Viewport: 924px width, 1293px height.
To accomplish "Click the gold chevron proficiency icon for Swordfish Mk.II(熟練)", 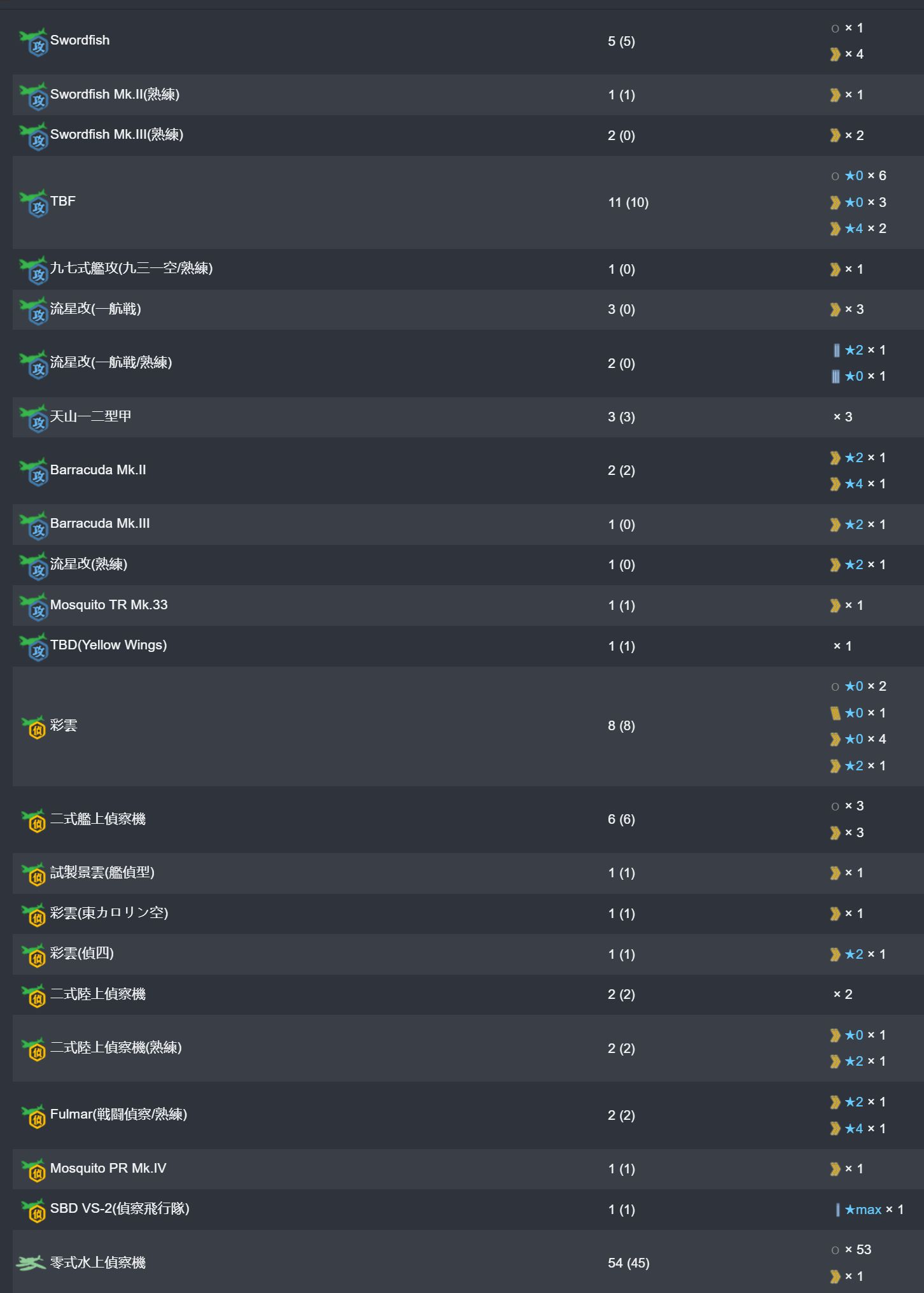I will point(835,95).
